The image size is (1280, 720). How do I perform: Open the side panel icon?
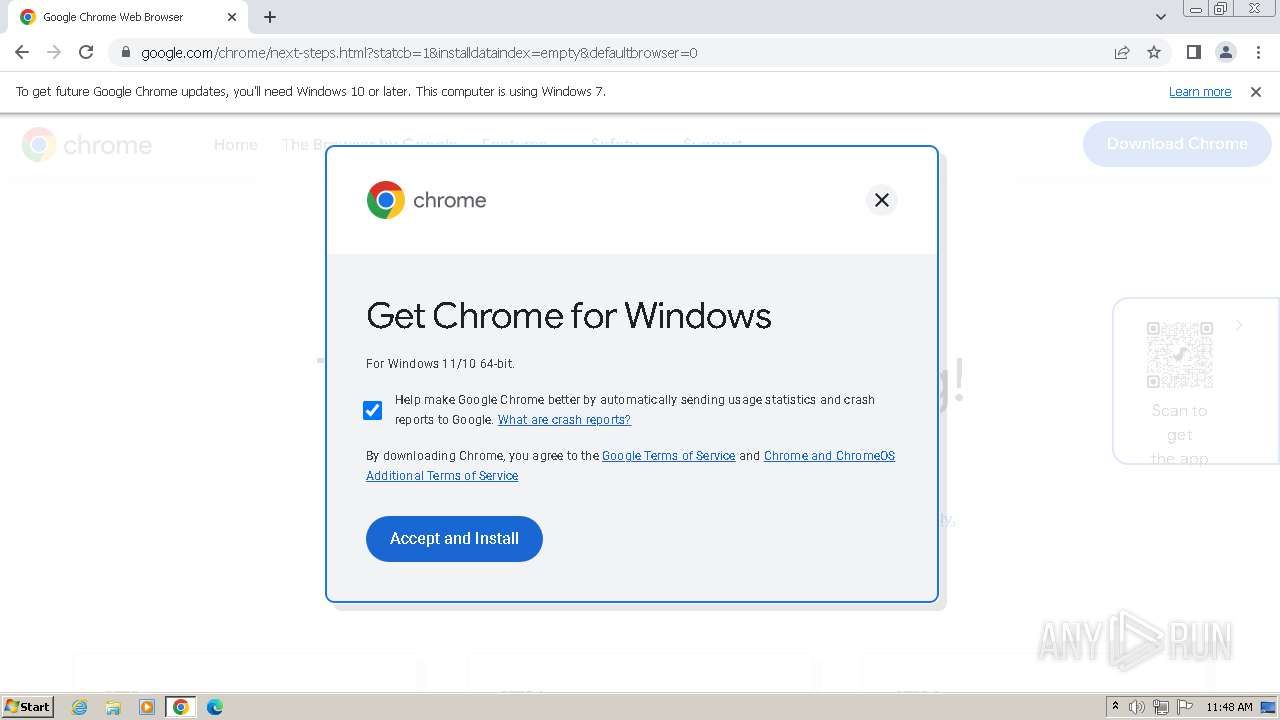(1193, 52)
